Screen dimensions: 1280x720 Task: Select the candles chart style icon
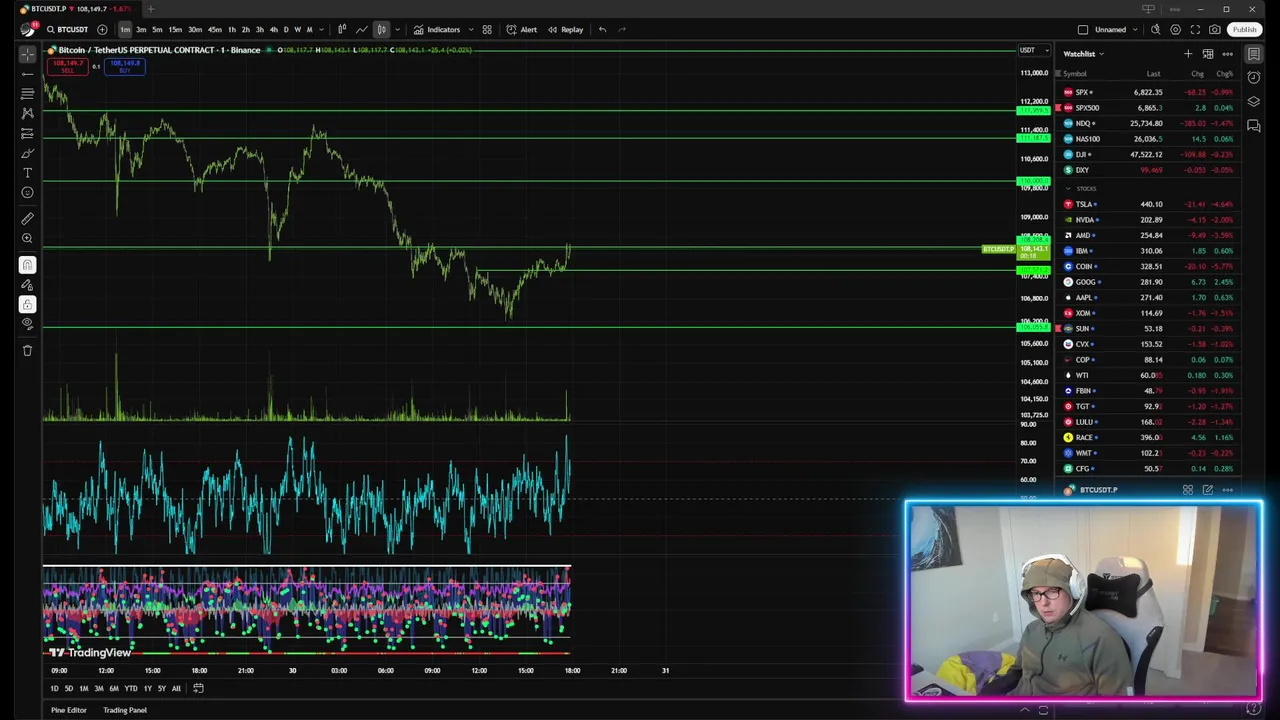(381, 30)
